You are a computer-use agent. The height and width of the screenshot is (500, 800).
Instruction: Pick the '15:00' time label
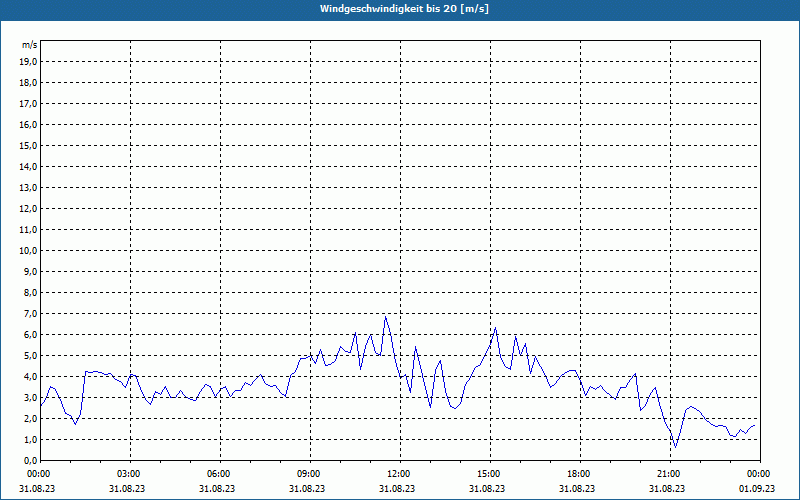(x=490, y=474)
